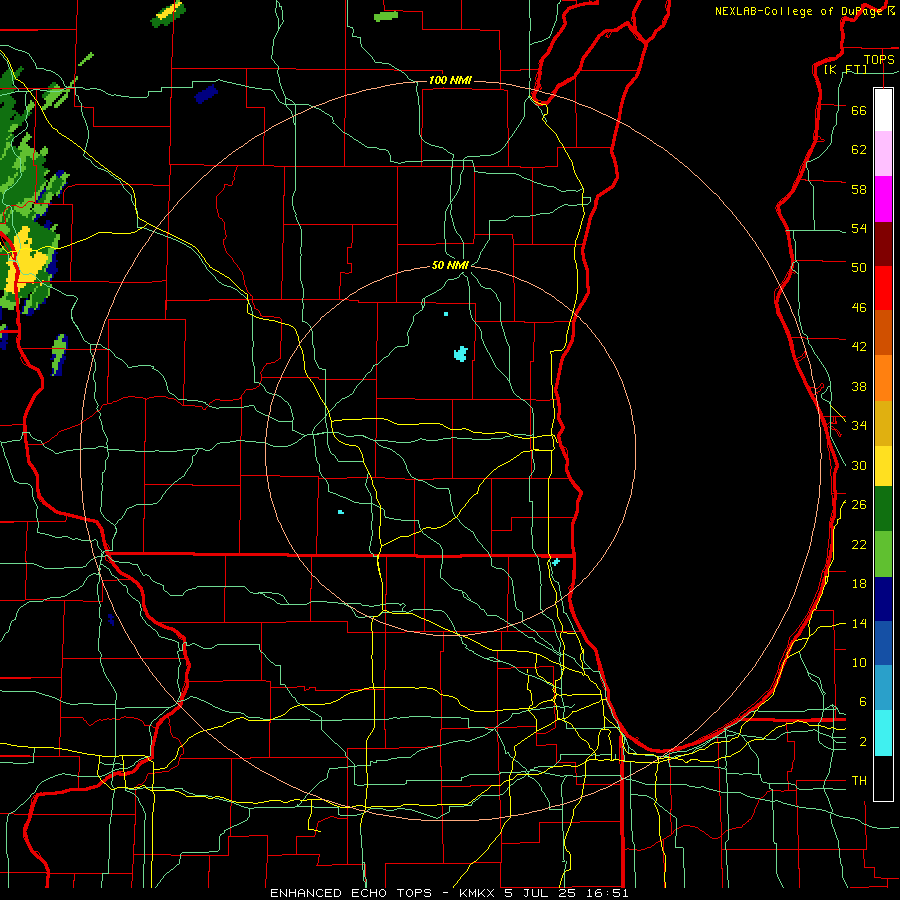Click the '2' legend value

[x=863, y=742]
